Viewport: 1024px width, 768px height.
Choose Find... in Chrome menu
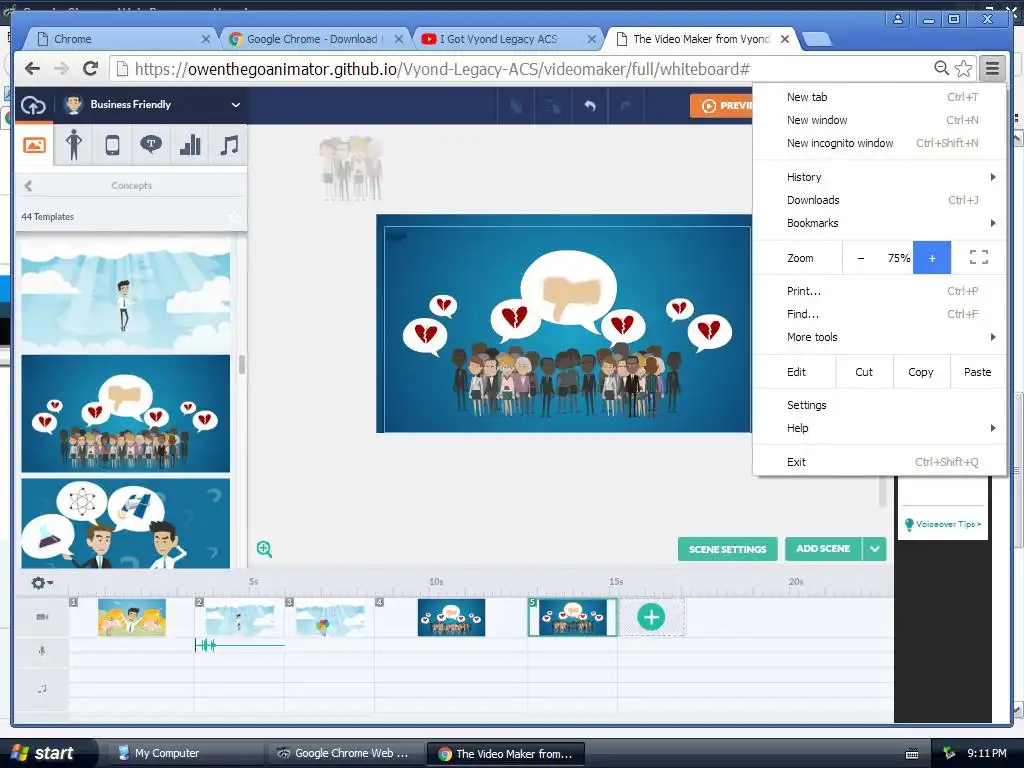coord(880,314)
